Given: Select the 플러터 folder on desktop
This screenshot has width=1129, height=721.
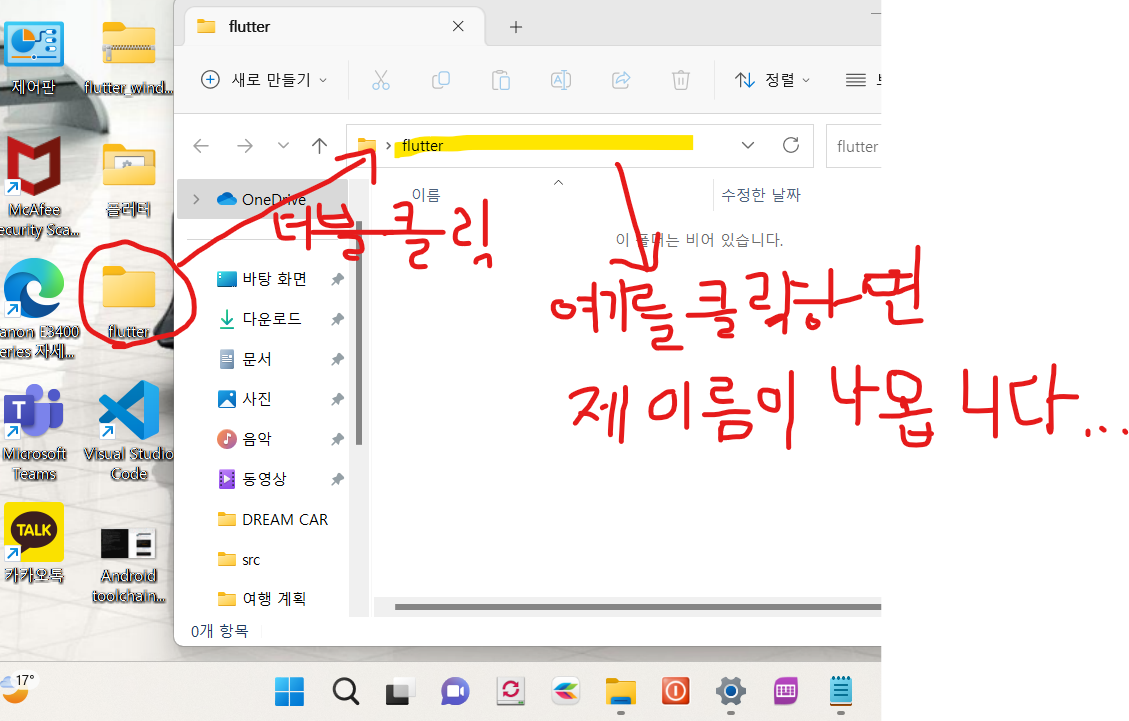Looking at the screenshot, I should coord(128,180).
